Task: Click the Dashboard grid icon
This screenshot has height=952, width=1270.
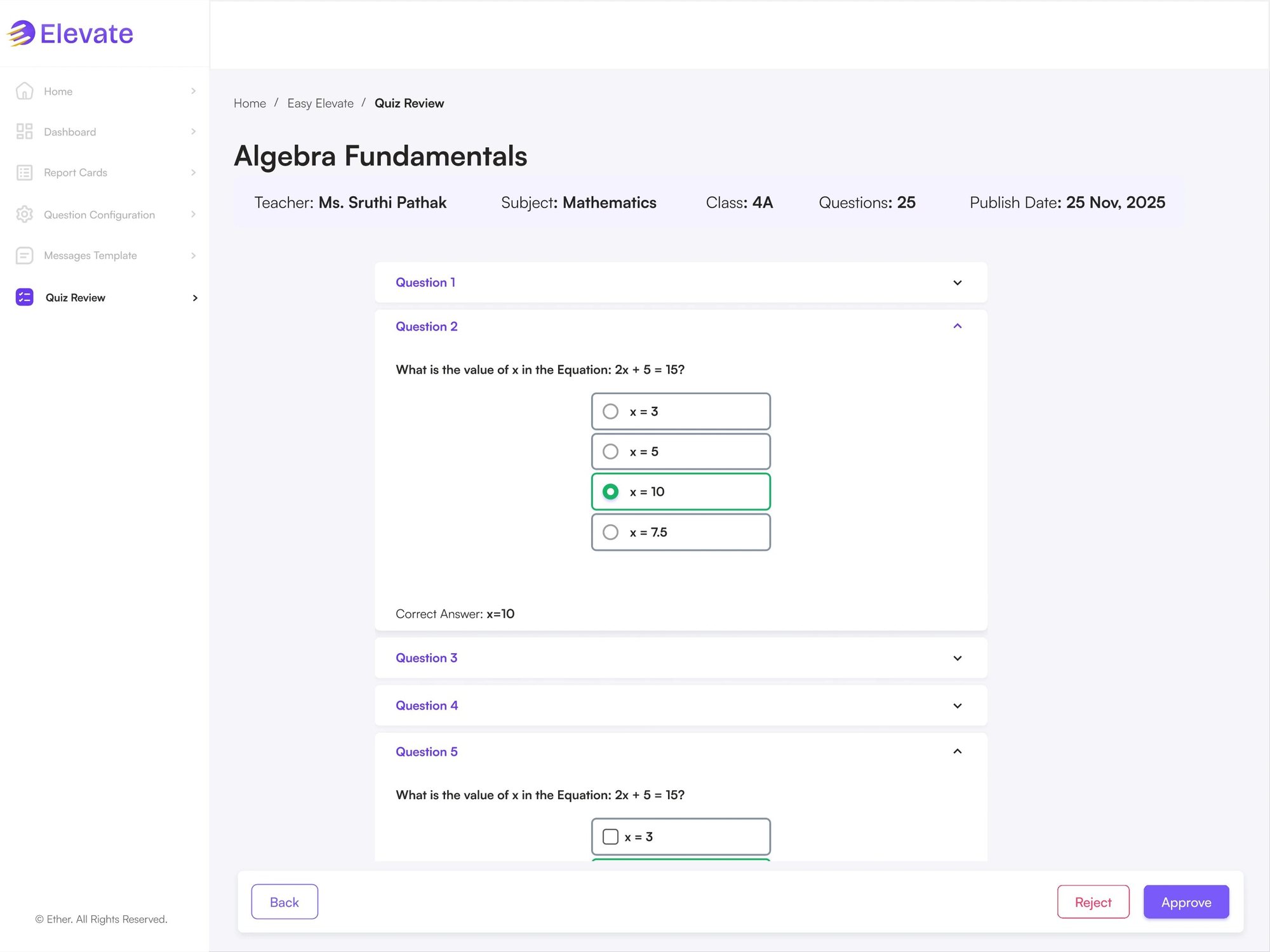Action: [24, 131]
